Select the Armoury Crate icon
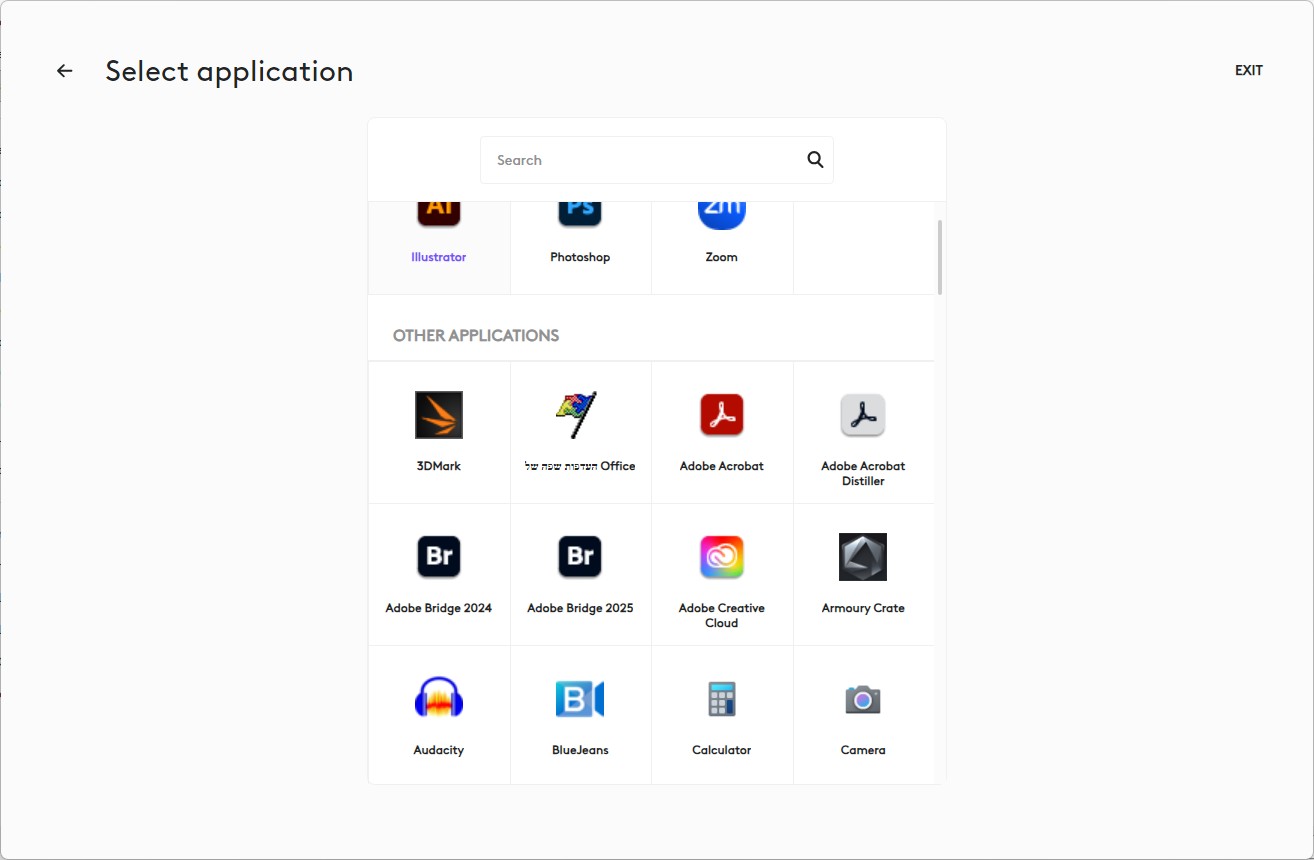The width and height of the screenshot is (1314, 860). click(x=862, y=558)
